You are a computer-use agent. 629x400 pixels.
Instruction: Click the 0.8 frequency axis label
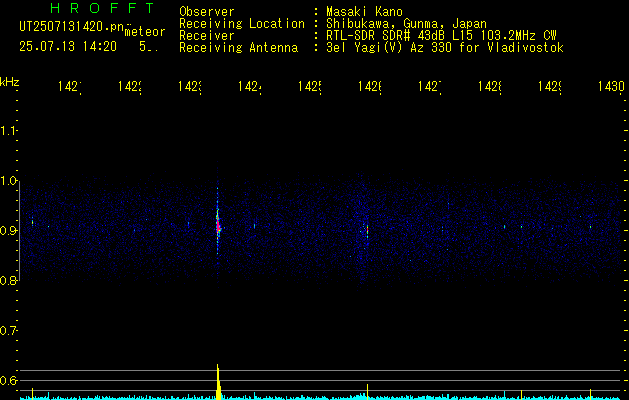click(9, 280)
